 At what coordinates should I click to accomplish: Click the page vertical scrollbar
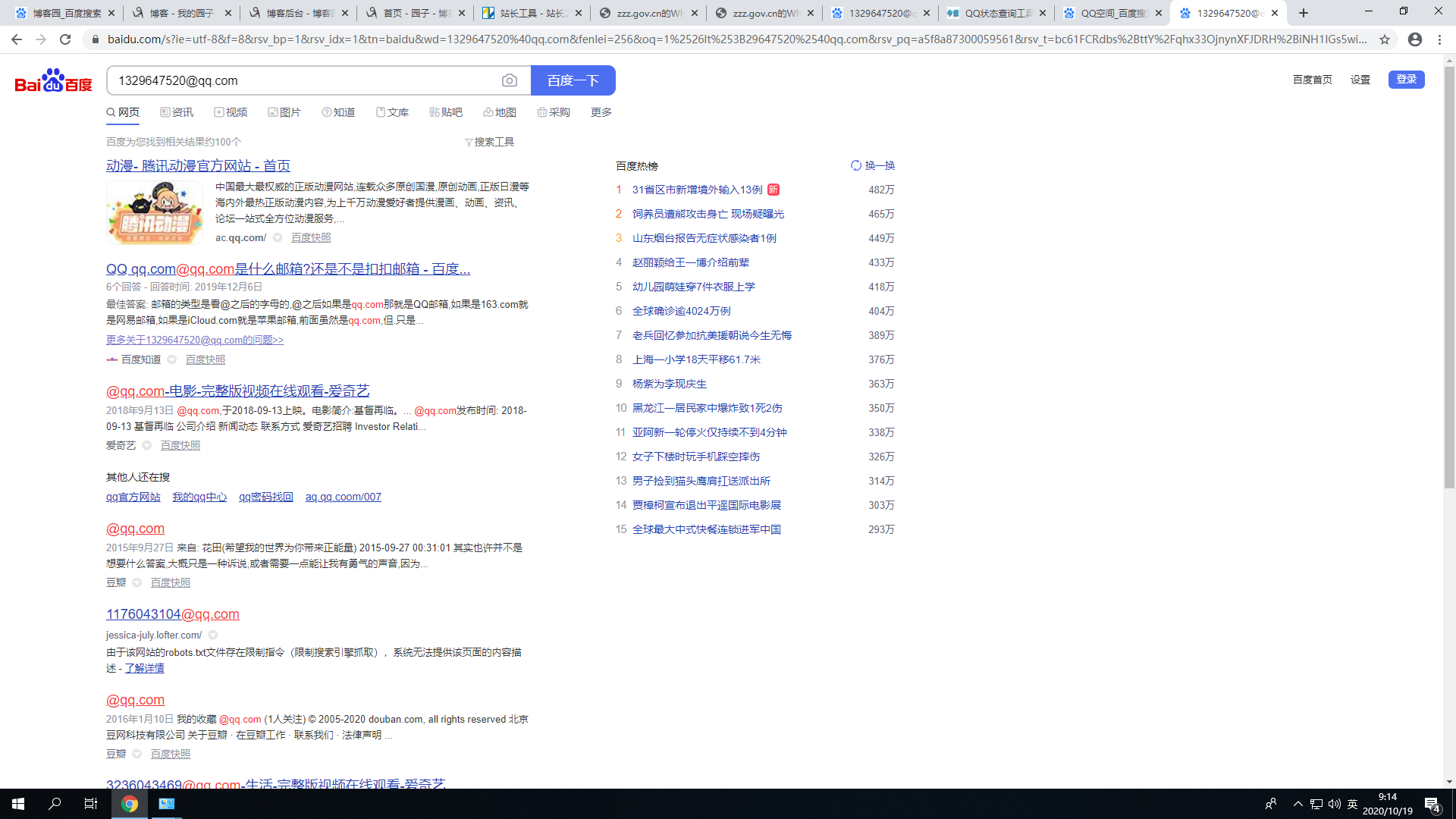coord(1449,277)
